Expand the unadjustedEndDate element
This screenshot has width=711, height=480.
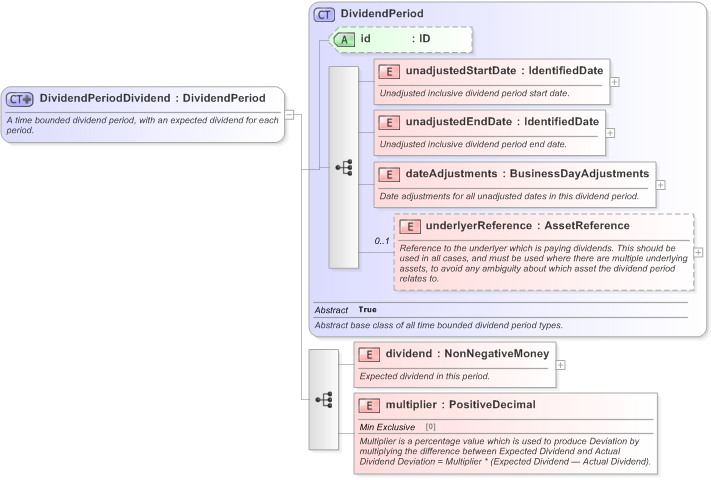[610, 133]
